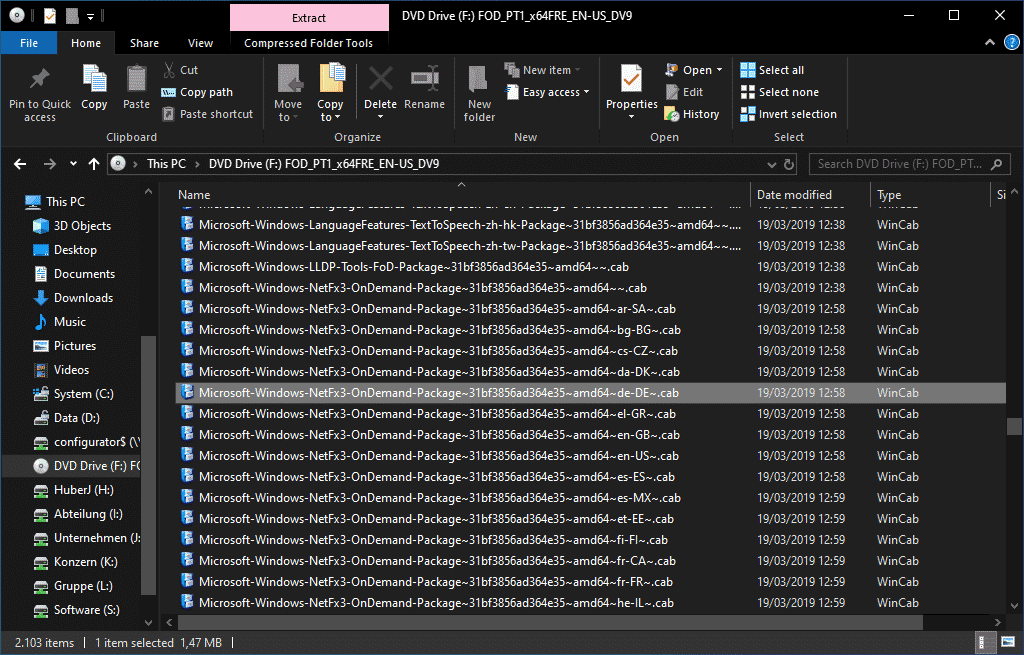Open the File menu

point(29,43)
